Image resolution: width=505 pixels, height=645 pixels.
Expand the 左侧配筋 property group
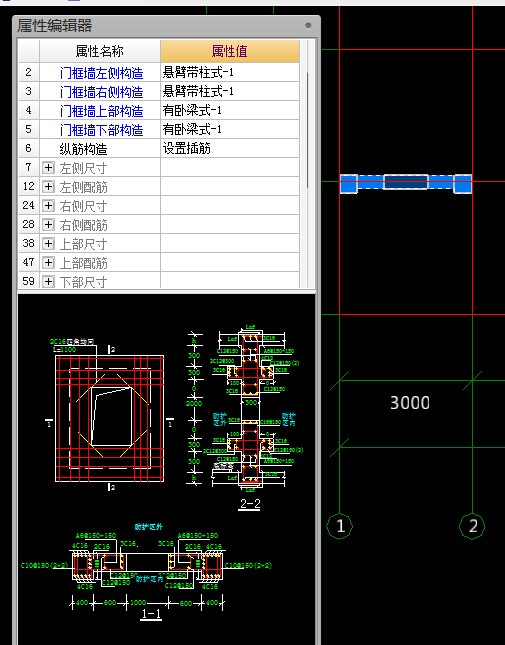(x=49, y=186)
